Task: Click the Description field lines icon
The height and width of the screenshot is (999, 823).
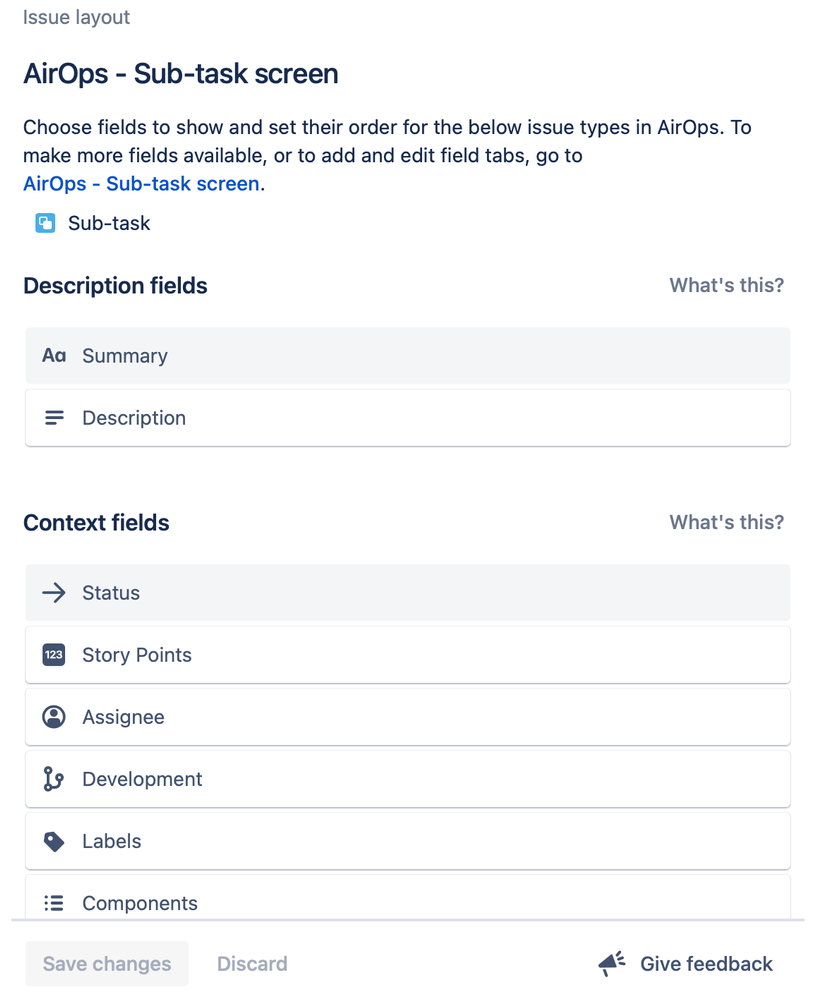Action: click(x=54, y=418)
